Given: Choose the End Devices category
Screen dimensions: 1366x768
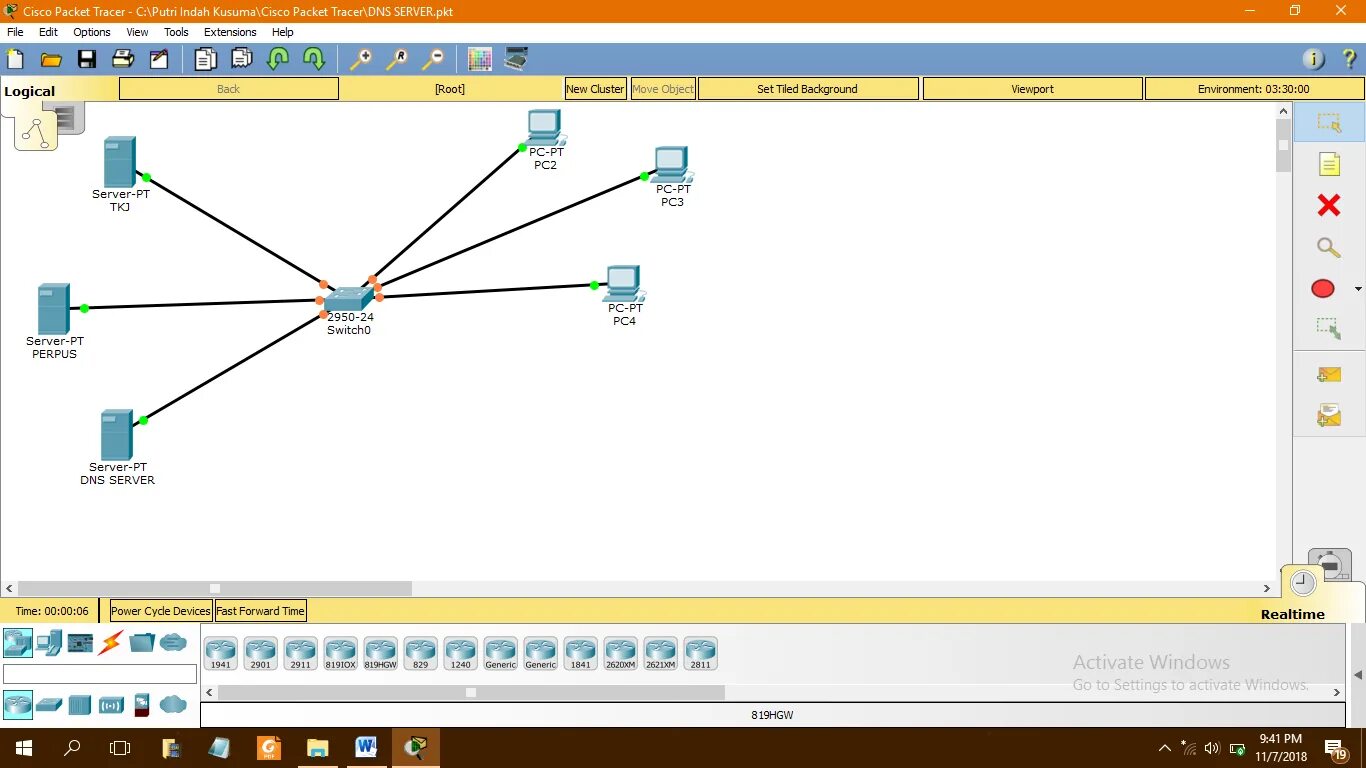Looking at the screenshot, I should (x=49, y=642).
